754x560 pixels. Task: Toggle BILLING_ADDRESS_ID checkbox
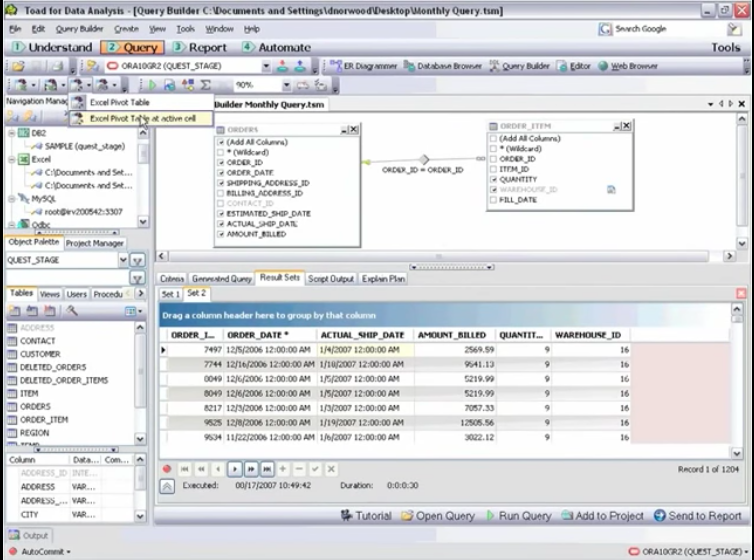click(221, 193)
